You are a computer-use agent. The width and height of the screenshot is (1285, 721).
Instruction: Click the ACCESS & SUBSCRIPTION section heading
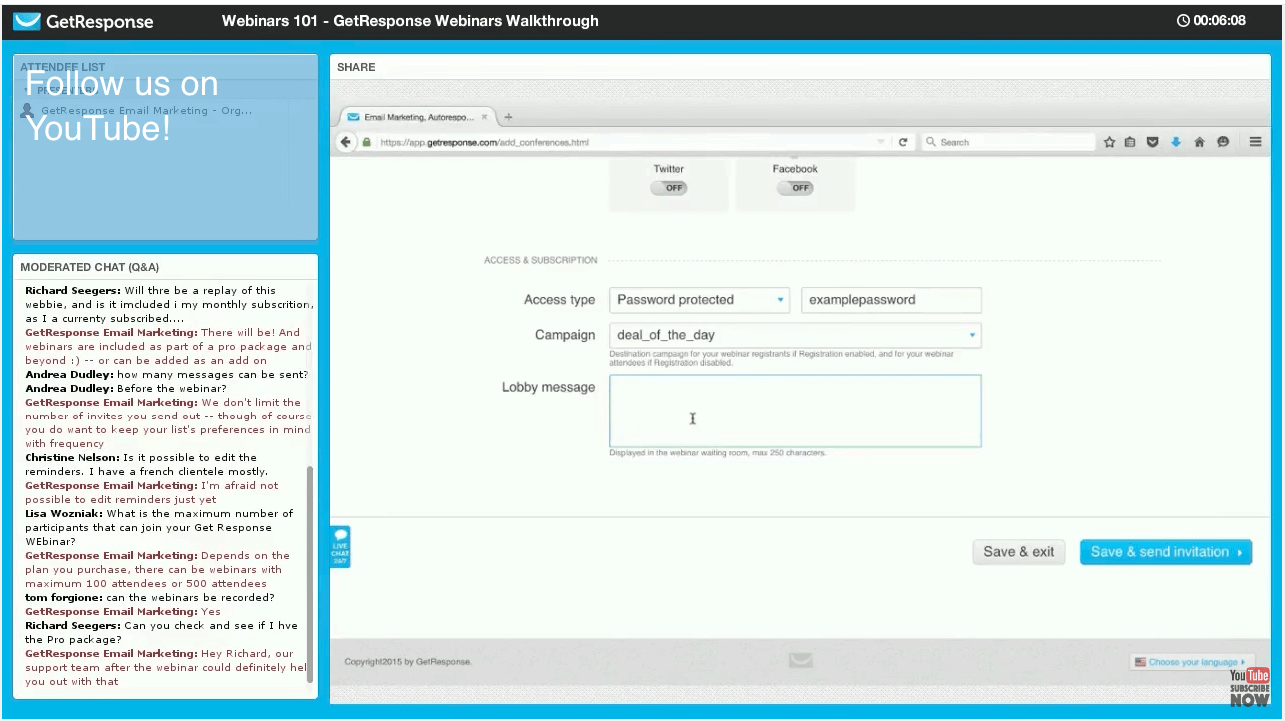[541, 260]
